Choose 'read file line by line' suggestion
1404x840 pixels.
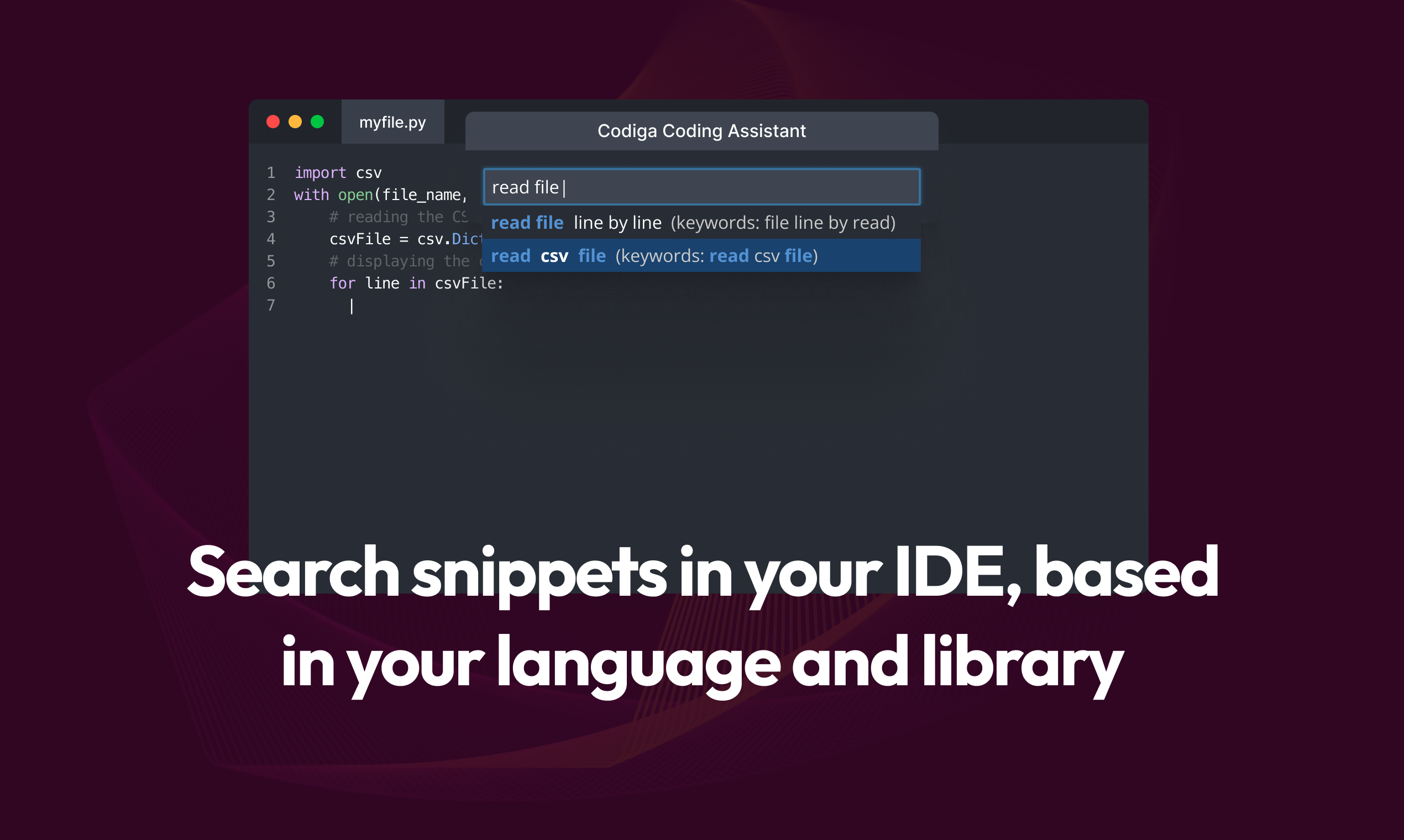701,223
